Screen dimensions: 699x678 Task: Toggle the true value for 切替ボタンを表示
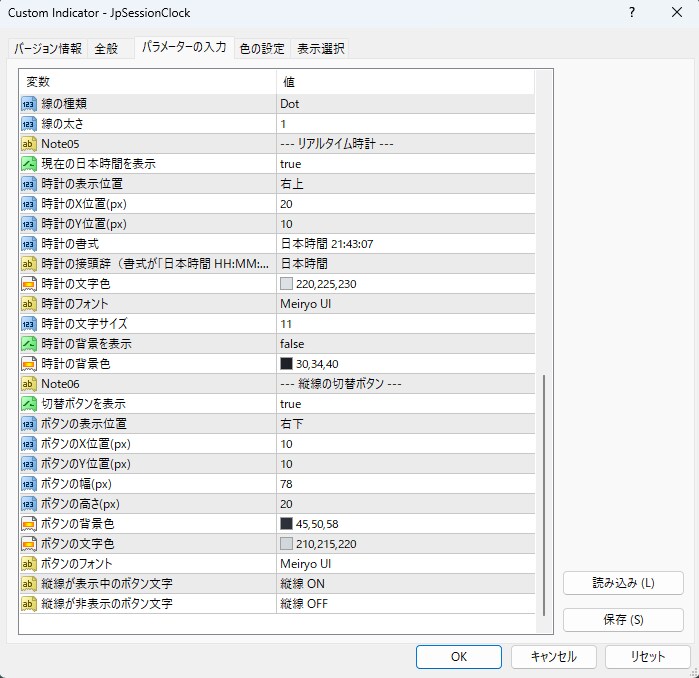click(405, 404)
